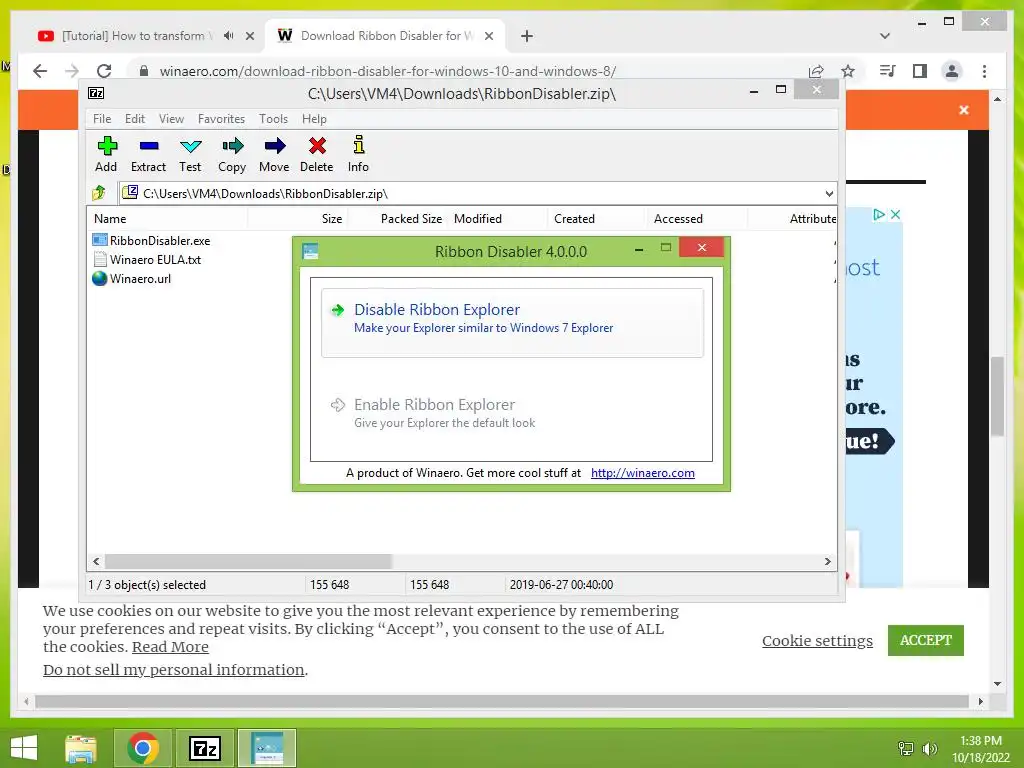Open Chrome tab search chevron
The height and width of the screenshot is (768, 1024).
[x=885, y=36]
